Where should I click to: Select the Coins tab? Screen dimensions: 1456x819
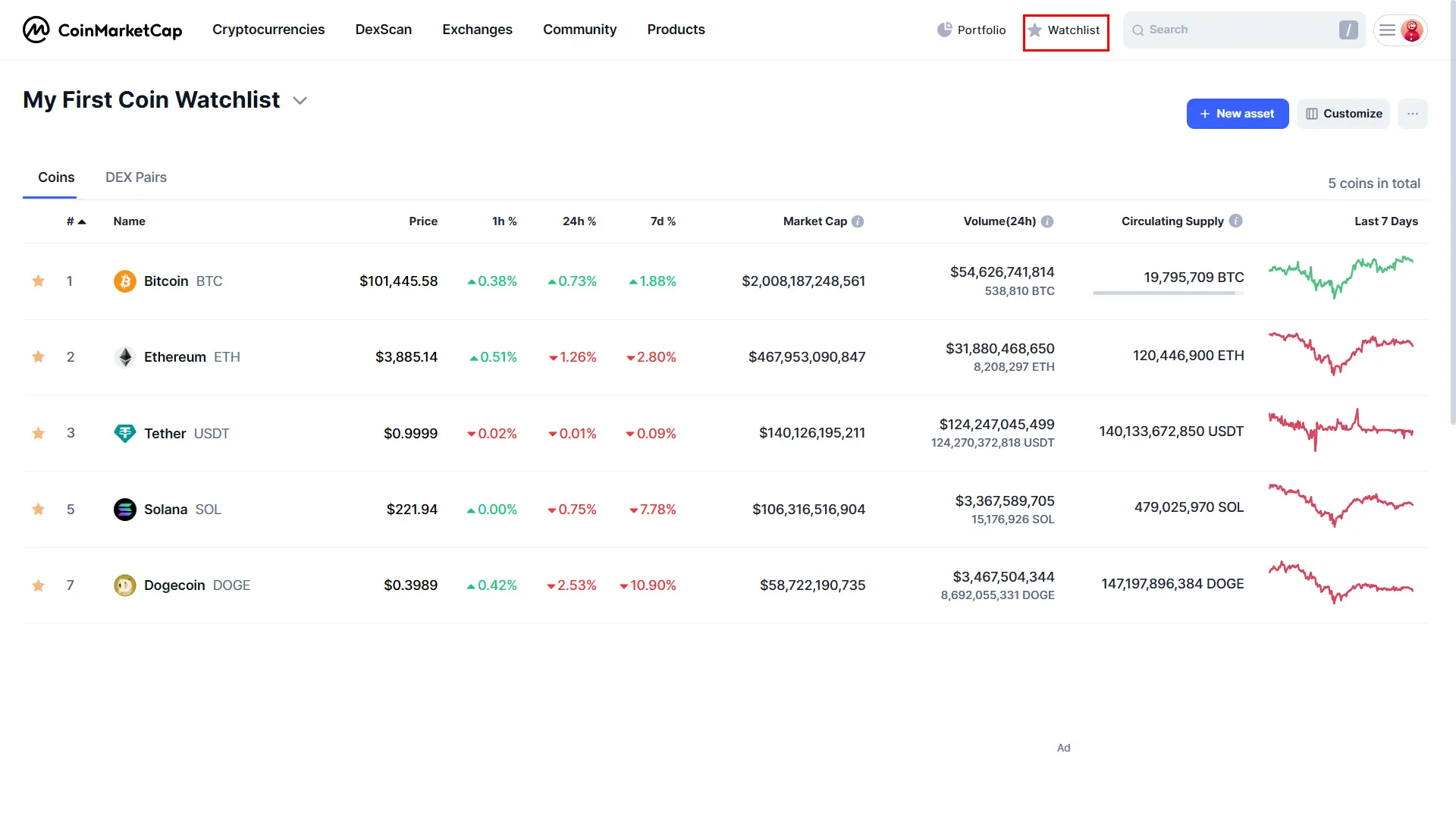56,177
